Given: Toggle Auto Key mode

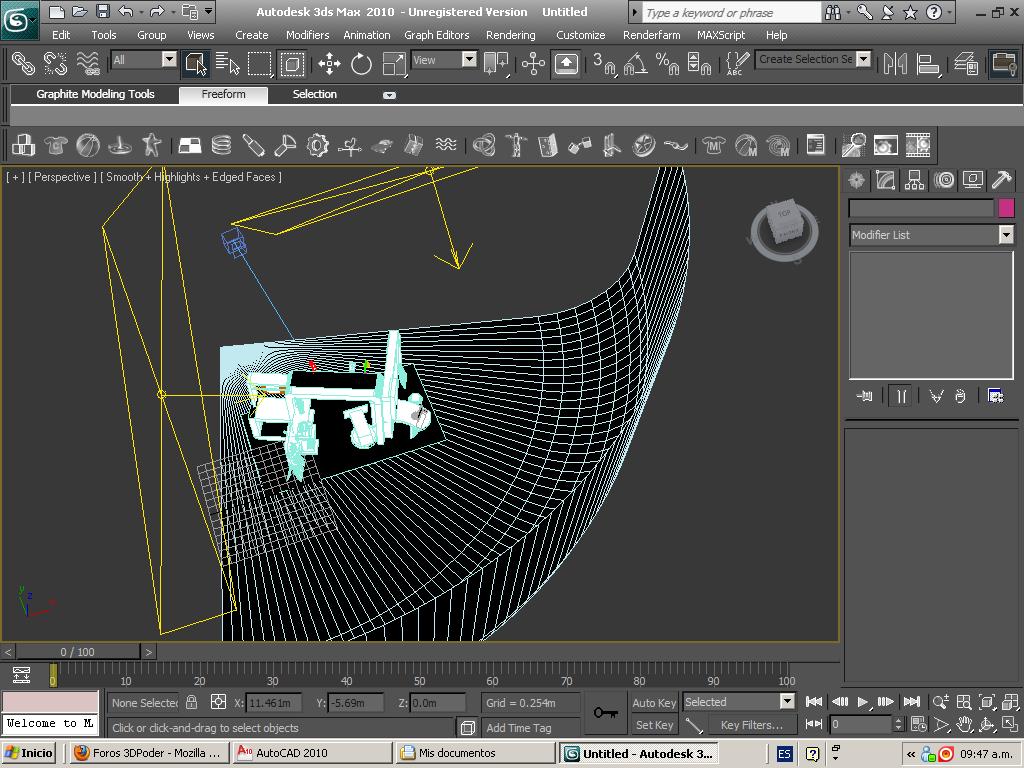Looking at the screenshot, I should pyautogui.click(x=654, y=703).
